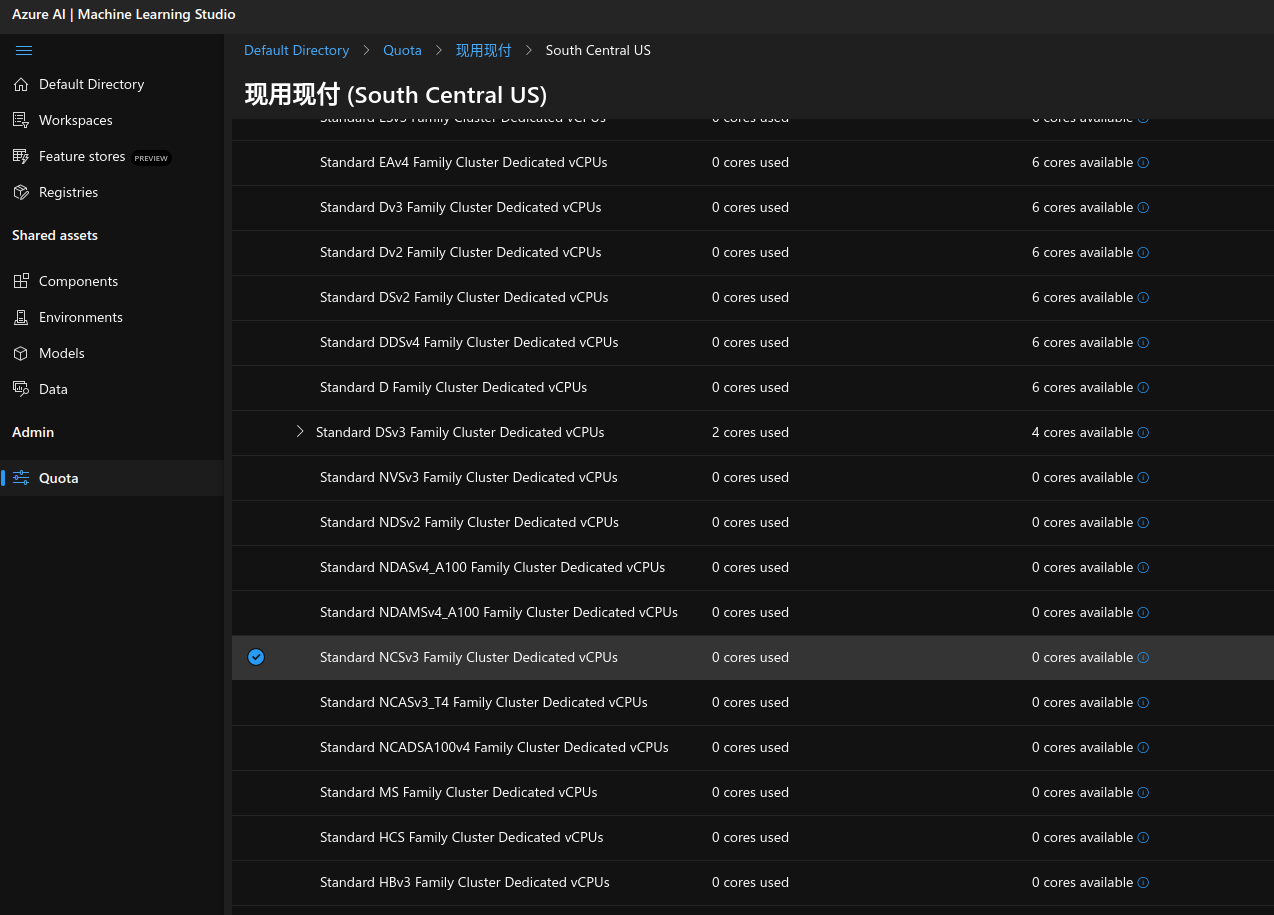The image size is (1274, 915).
Task: Open Default Directory in the sidebar
Action: point(112,85)
